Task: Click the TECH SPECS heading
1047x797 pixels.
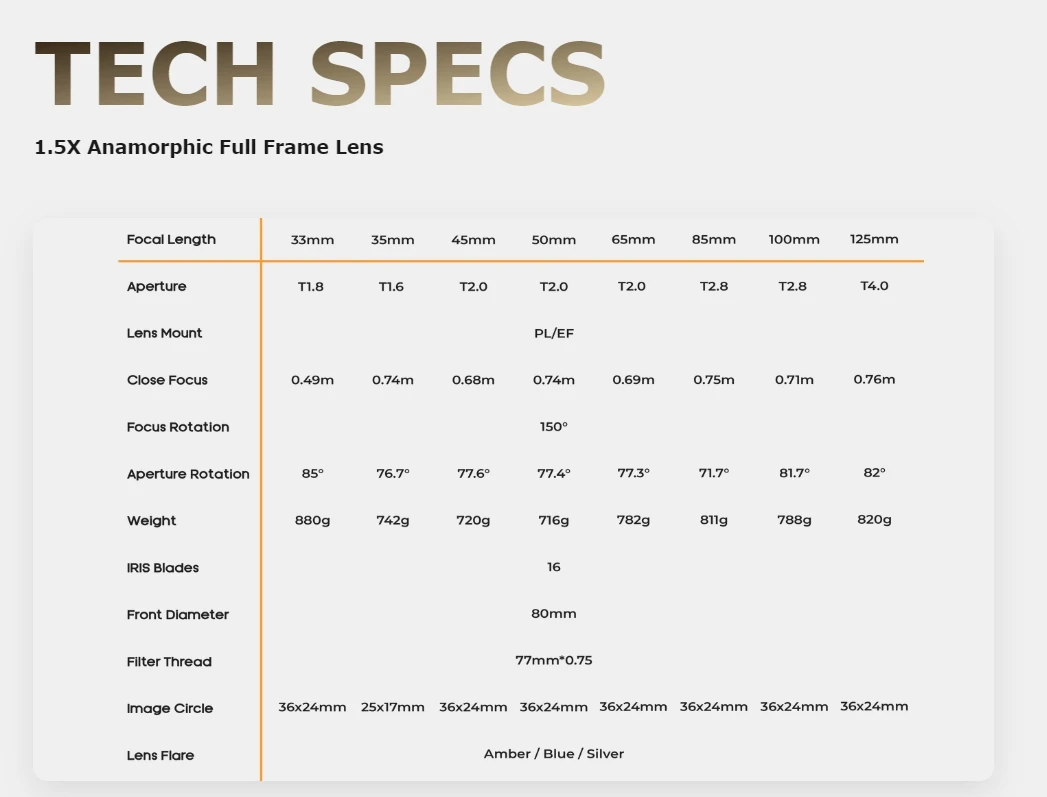Action: (320, 73)
